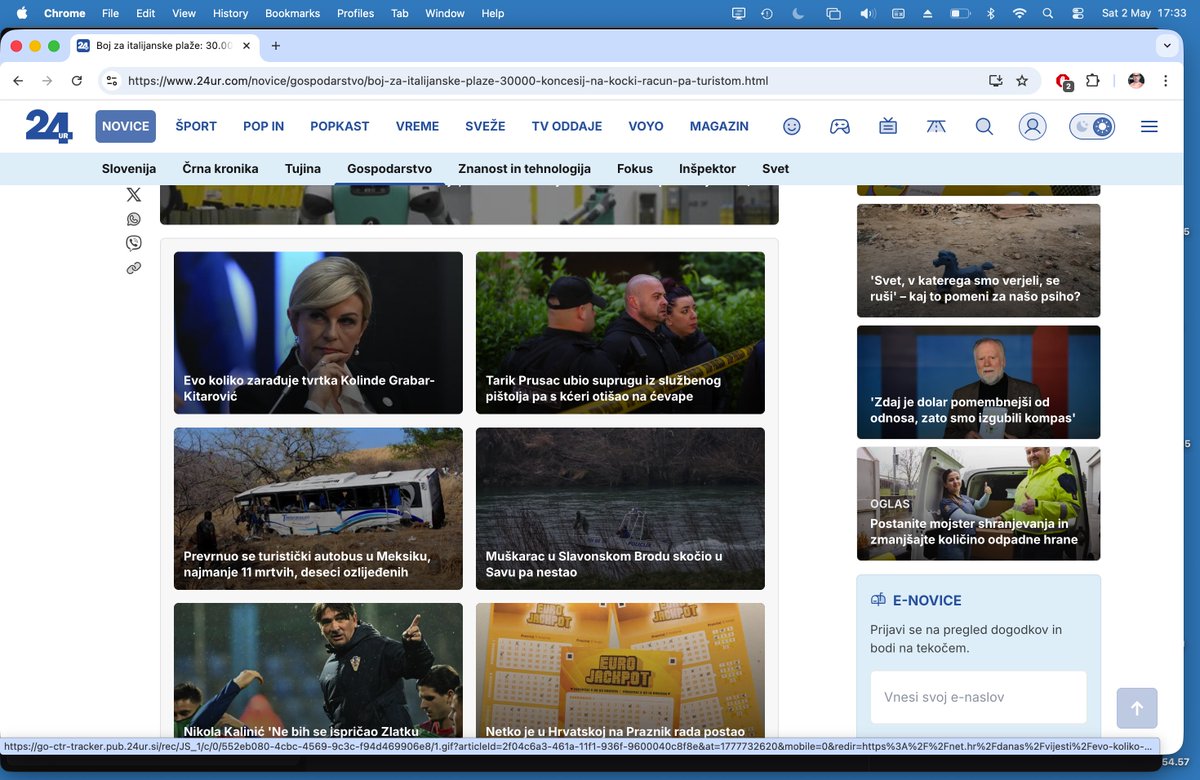The image size is (1200, 780).
Task: Click the scroll-to-top arrow button
Action: [1137, 708]
